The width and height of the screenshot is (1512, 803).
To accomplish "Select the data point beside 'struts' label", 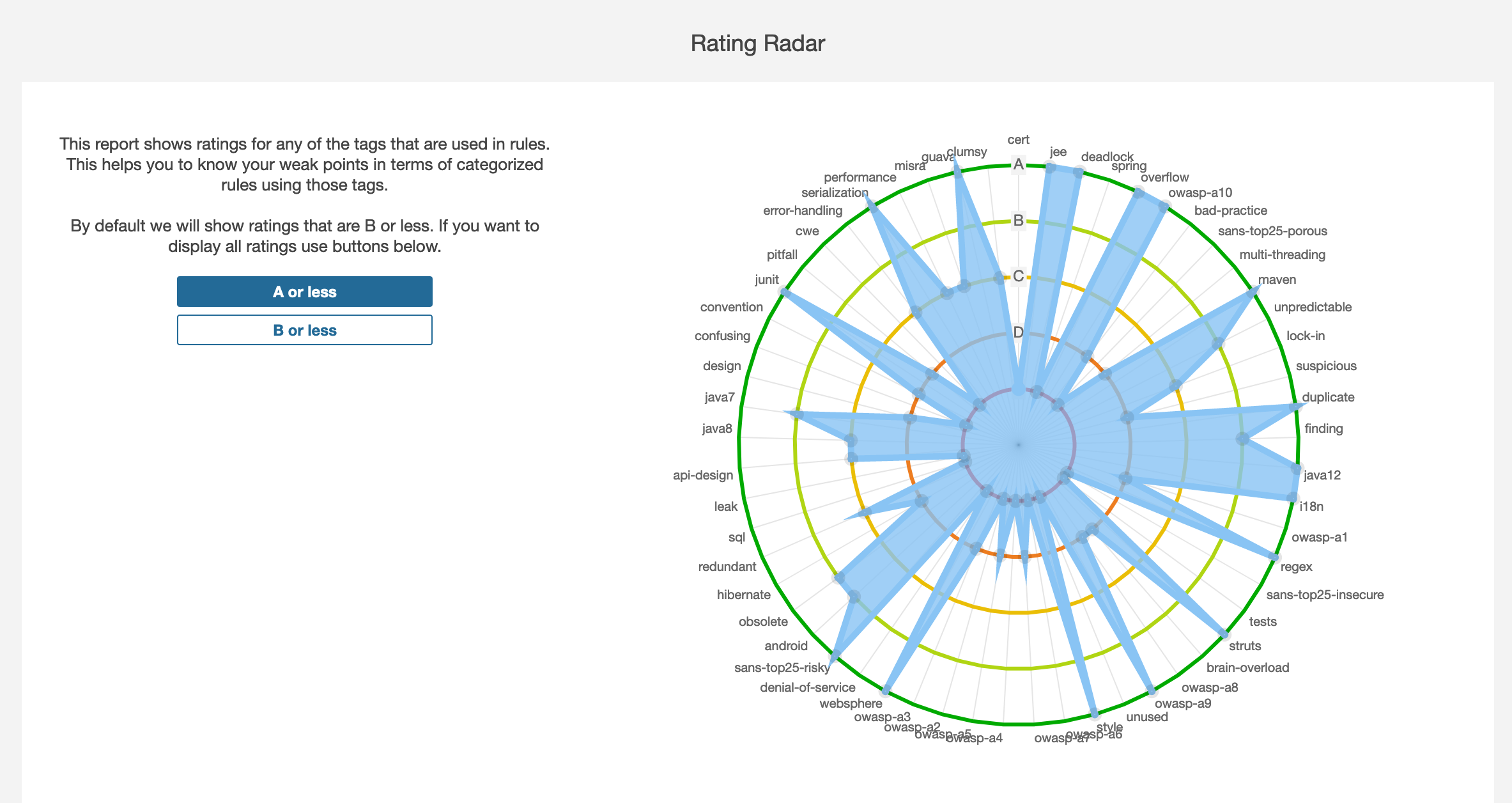I will tap(1225, 635).
